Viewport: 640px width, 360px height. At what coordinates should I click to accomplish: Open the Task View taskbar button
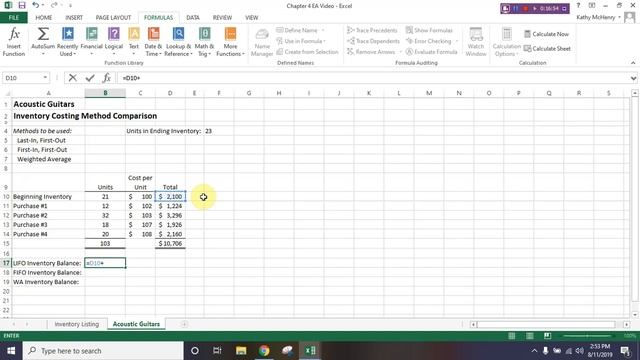pos(217,351)
